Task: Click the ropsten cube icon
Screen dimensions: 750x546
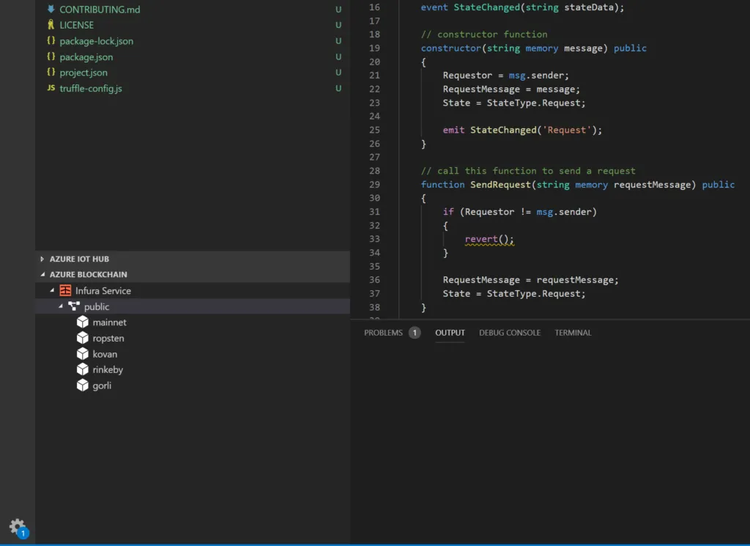Action: (x=83, y=338)
